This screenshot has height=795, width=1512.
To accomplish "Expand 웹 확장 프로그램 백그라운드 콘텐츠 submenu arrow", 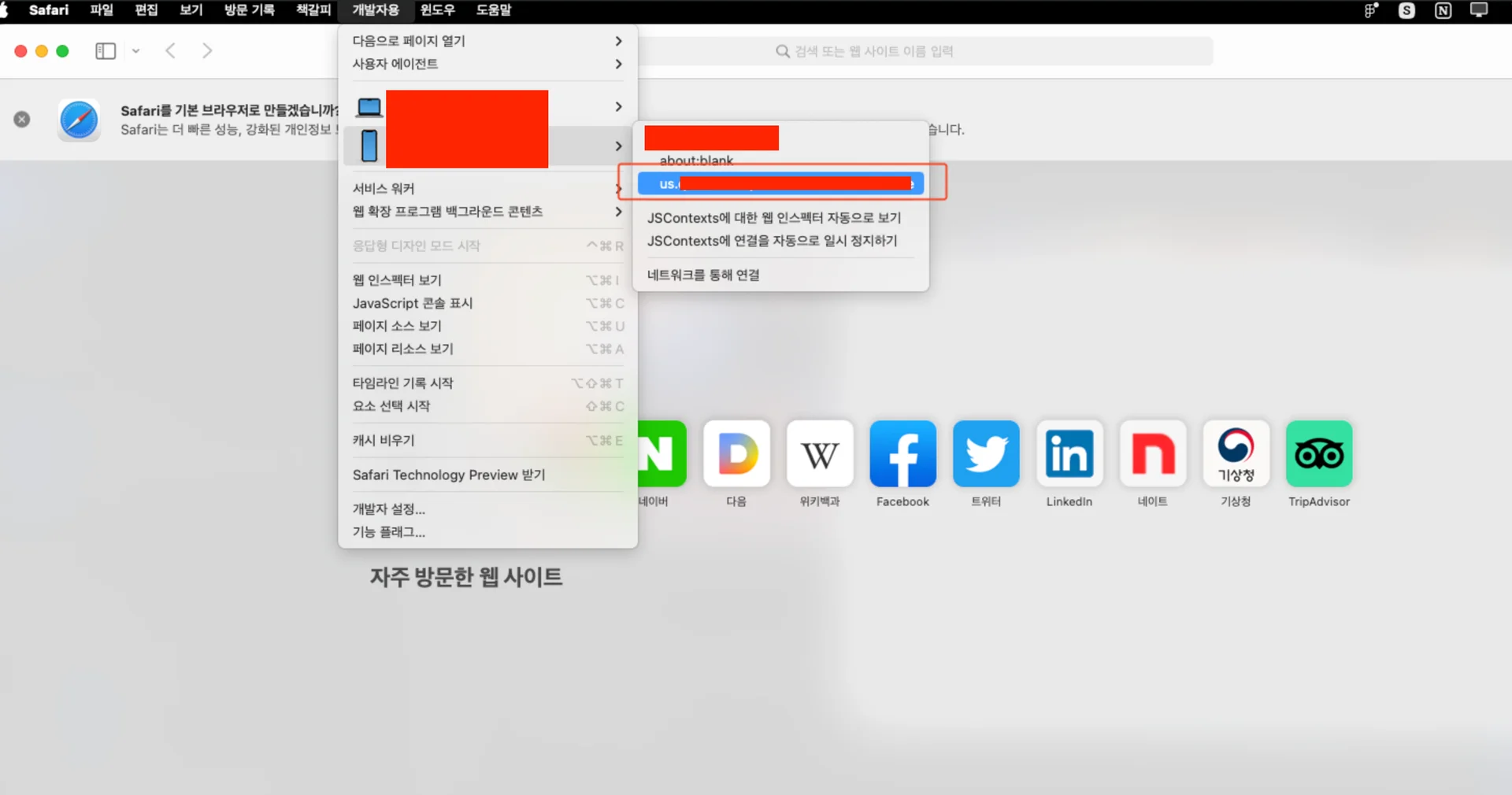I will pyautogui.click(x=619, y=212).
